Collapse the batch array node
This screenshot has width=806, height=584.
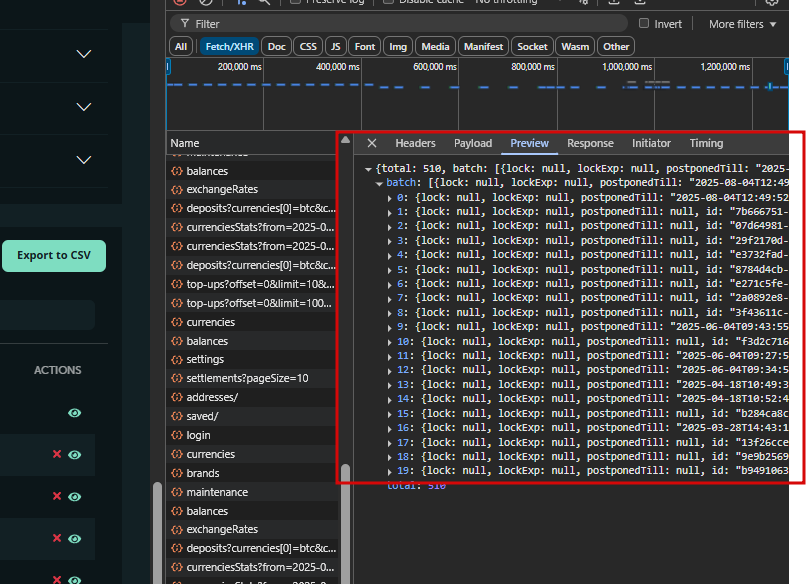(379, 184)
